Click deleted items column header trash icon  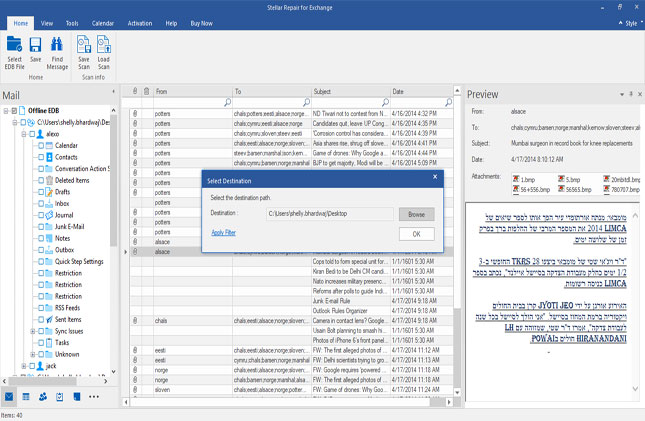coord(146,91)
